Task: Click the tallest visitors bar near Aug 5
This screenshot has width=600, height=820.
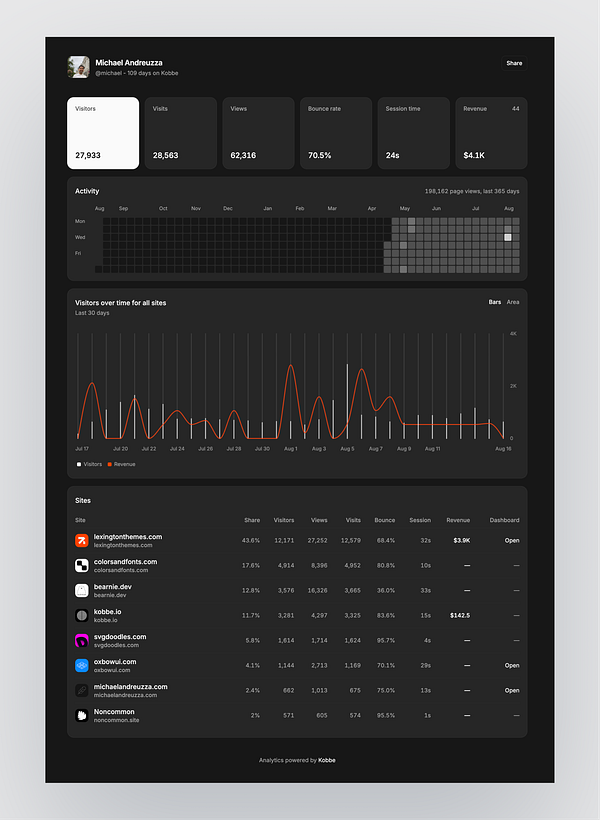Action: pos(347,401)
